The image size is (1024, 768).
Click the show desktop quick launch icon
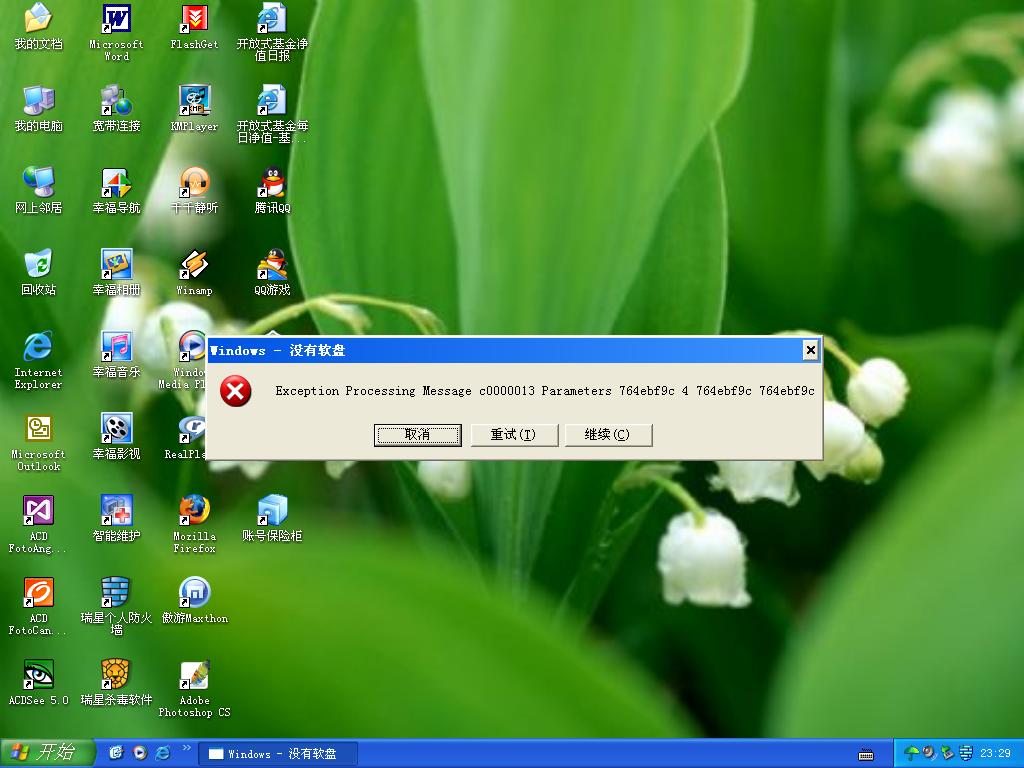(116, 753)
